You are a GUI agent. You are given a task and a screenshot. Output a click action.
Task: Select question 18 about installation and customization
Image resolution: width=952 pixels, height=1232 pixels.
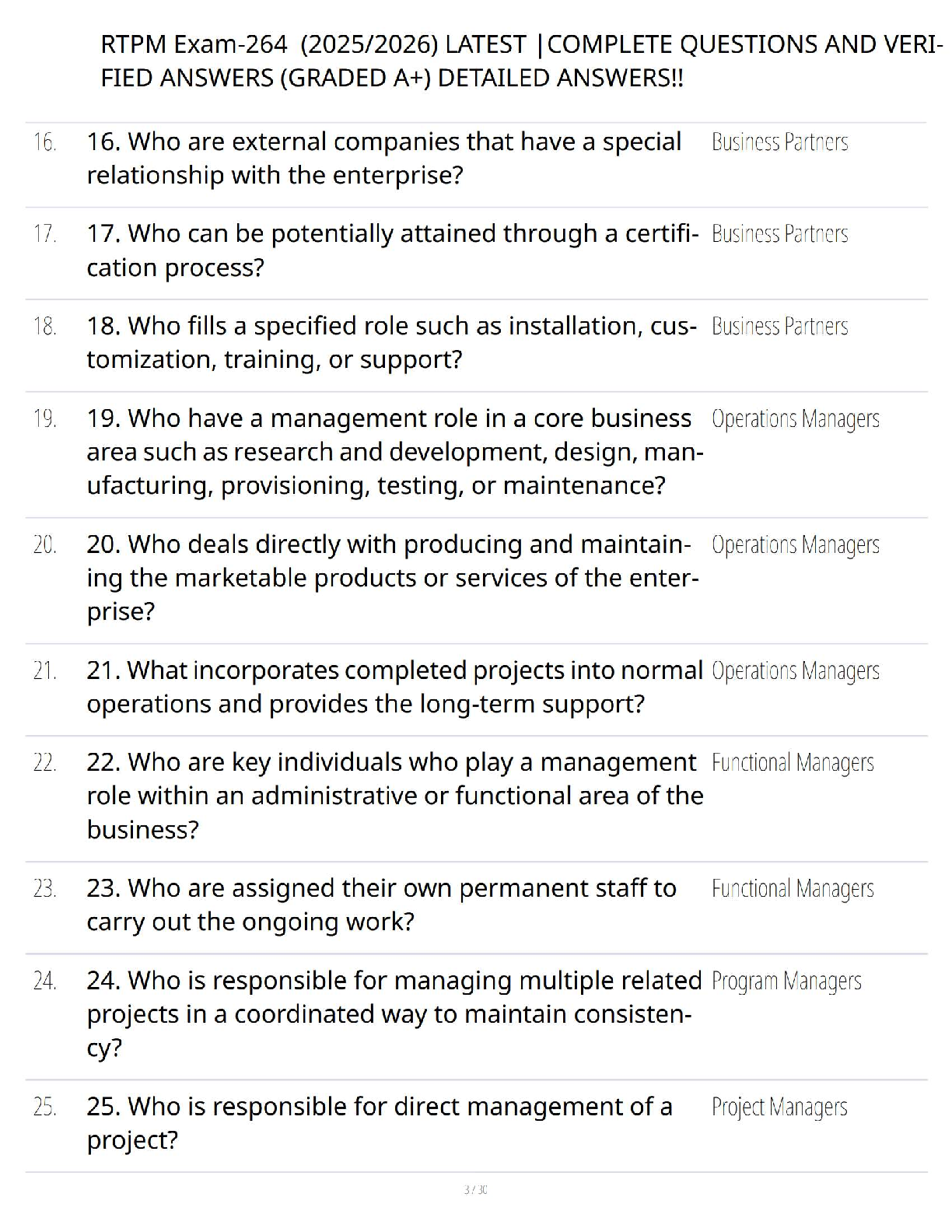pos(392,342)
